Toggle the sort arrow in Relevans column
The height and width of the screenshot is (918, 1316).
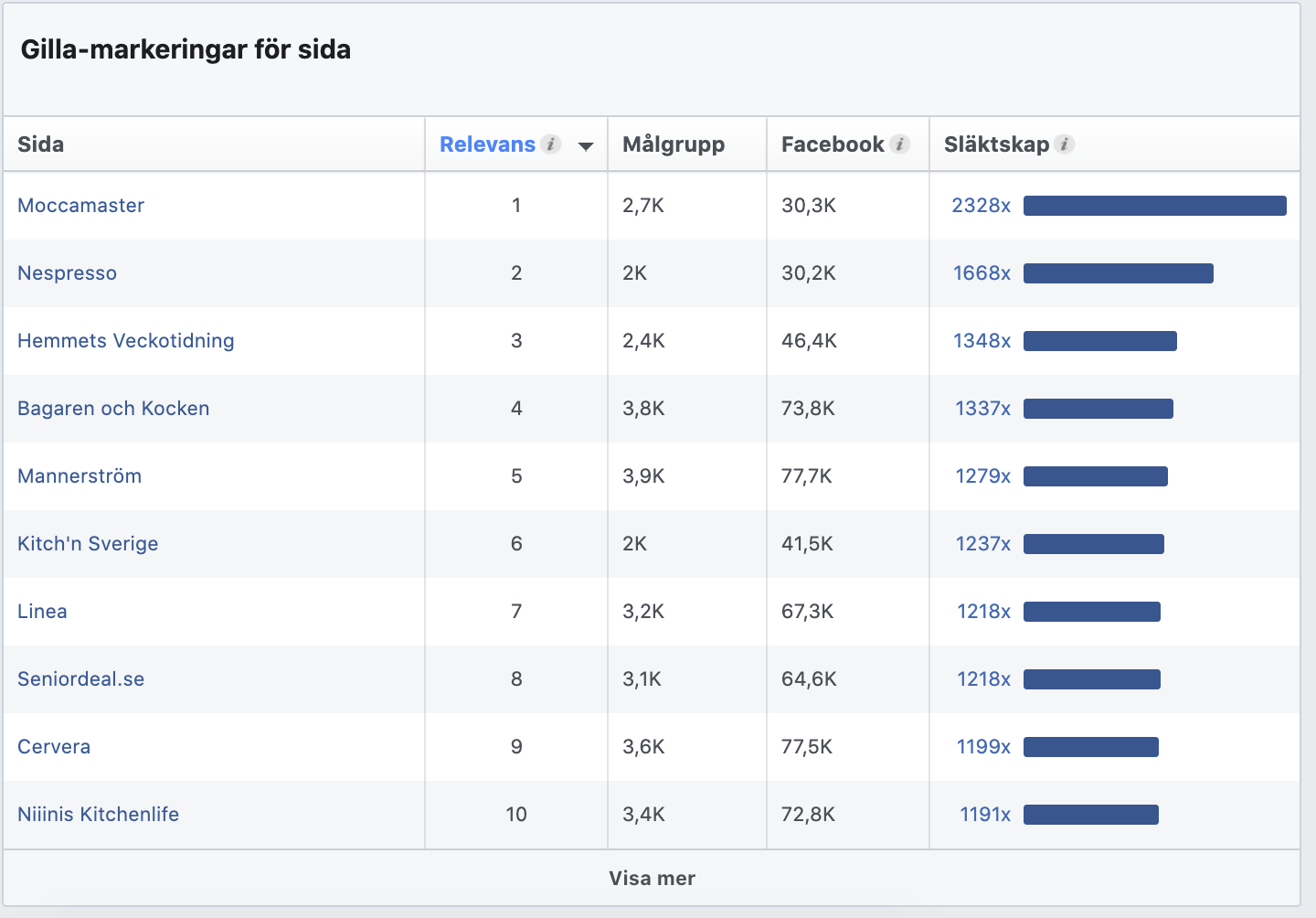586,146
